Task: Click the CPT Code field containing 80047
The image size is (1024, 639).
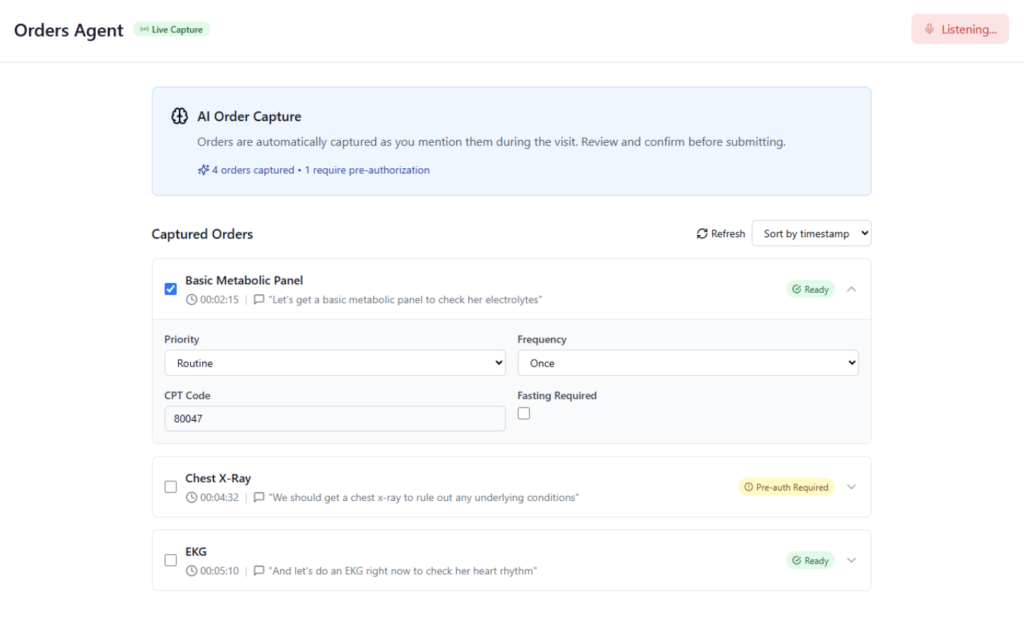Action: coord(335,419)
